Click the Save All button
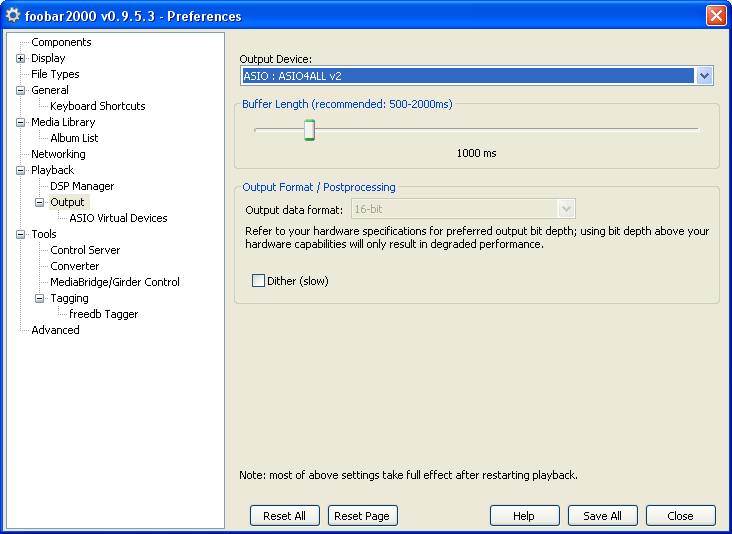The height and width of the screenshot is (534, 732). coord(602,516)
